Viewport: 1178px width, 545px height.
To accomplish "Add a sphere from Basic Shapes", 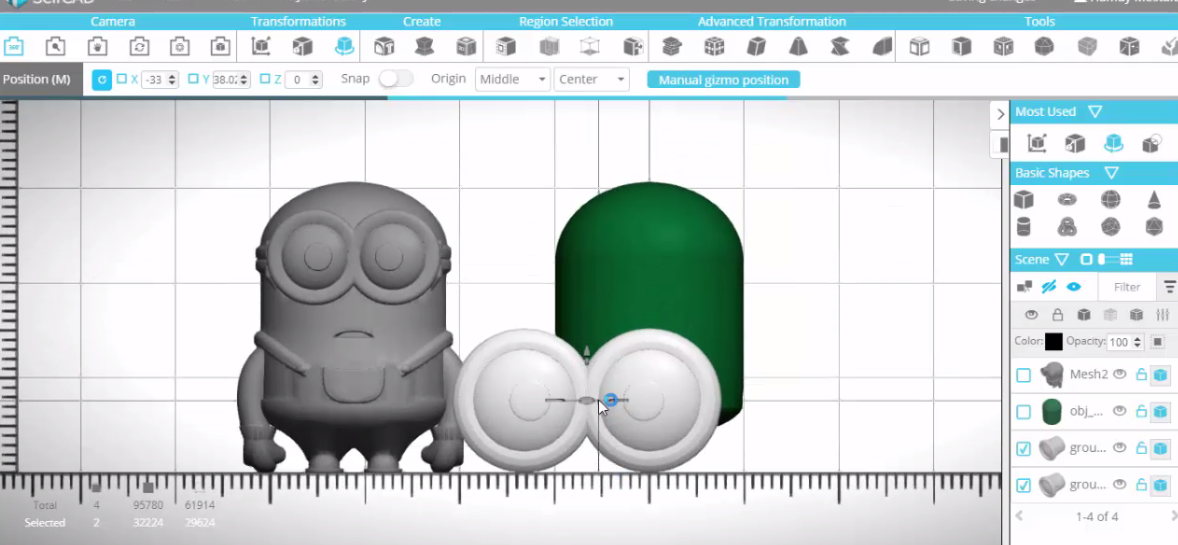I will [x=1110, y=199].
